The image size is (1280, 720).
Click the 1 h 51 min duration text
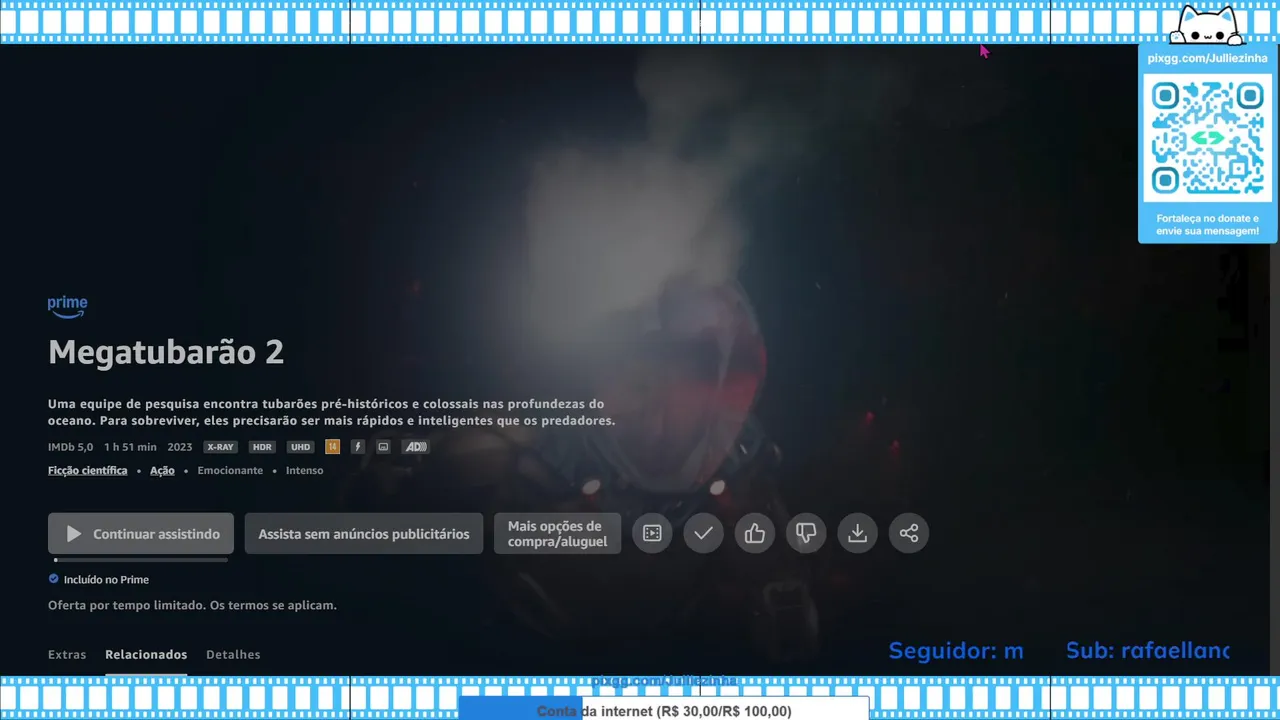130,447
